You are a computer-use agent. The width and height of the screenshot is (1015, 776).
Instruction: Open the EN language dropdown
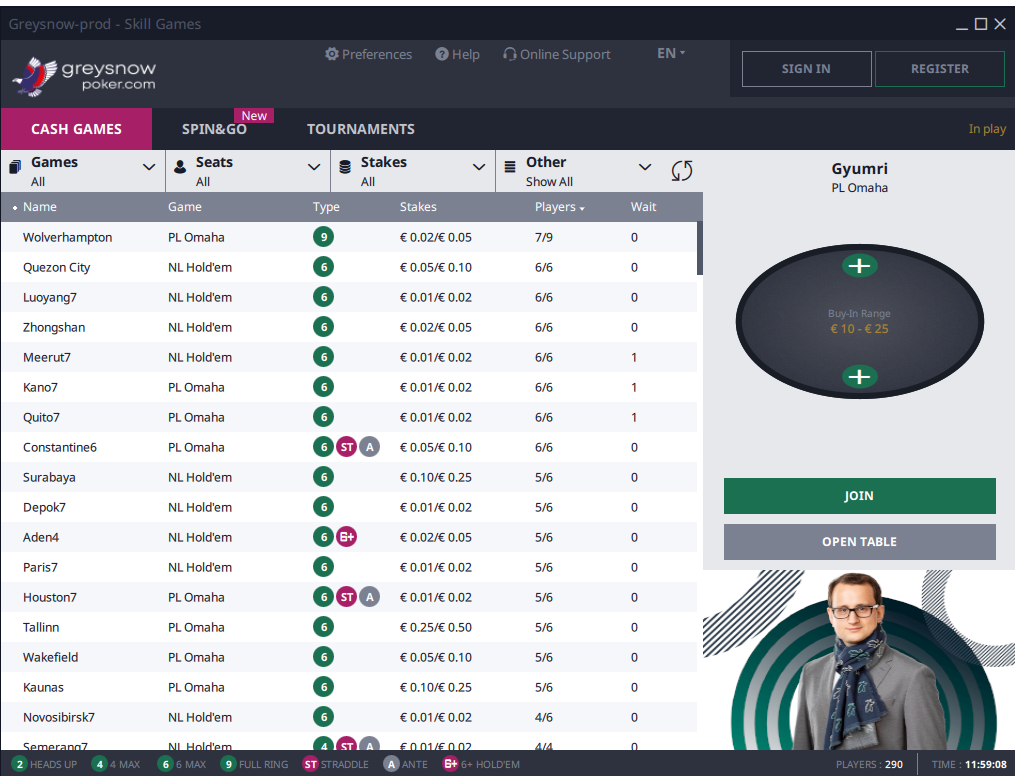pyautogui.click(x=671, y=54)
